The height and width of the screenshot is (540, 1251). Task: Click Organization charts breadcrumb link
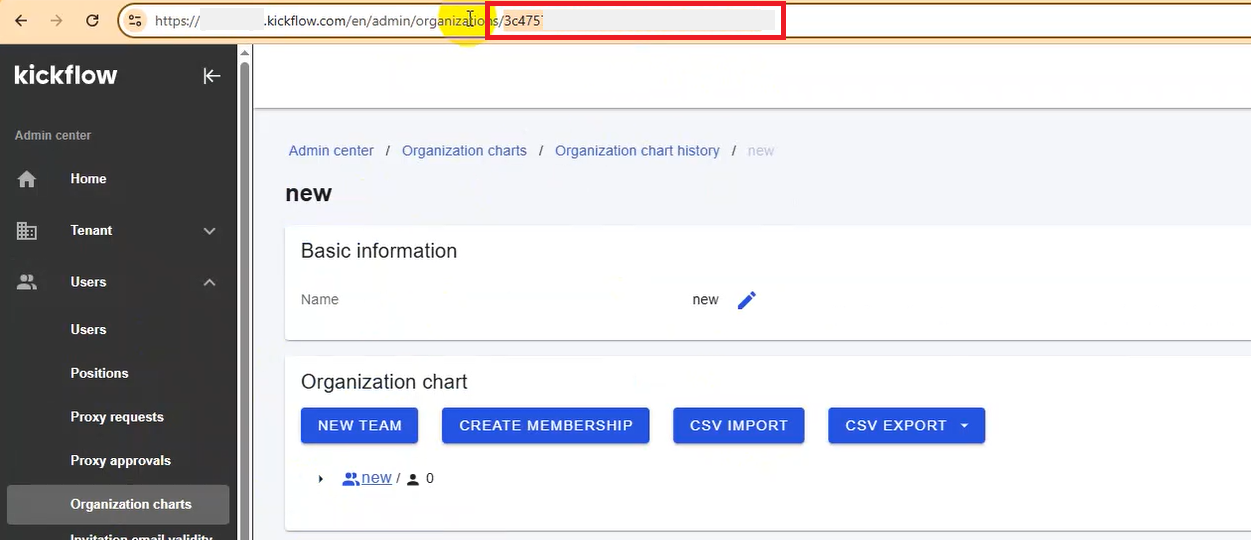(x=464, y=151)
